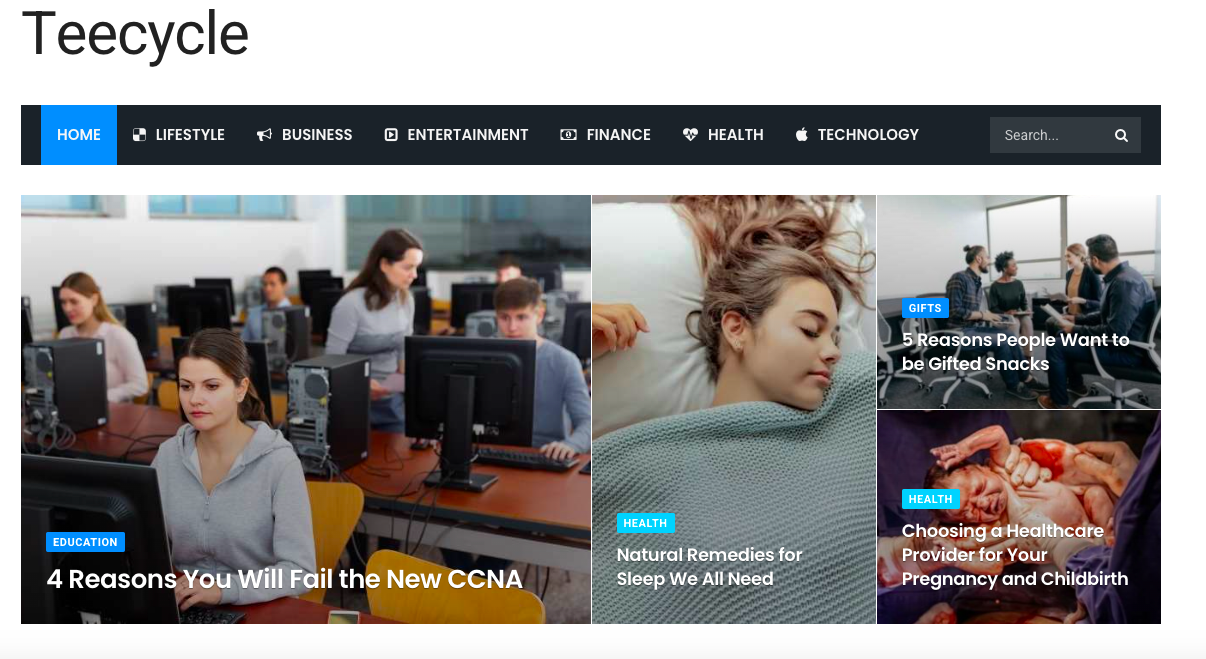Select the Education category tag

[85, 542]
